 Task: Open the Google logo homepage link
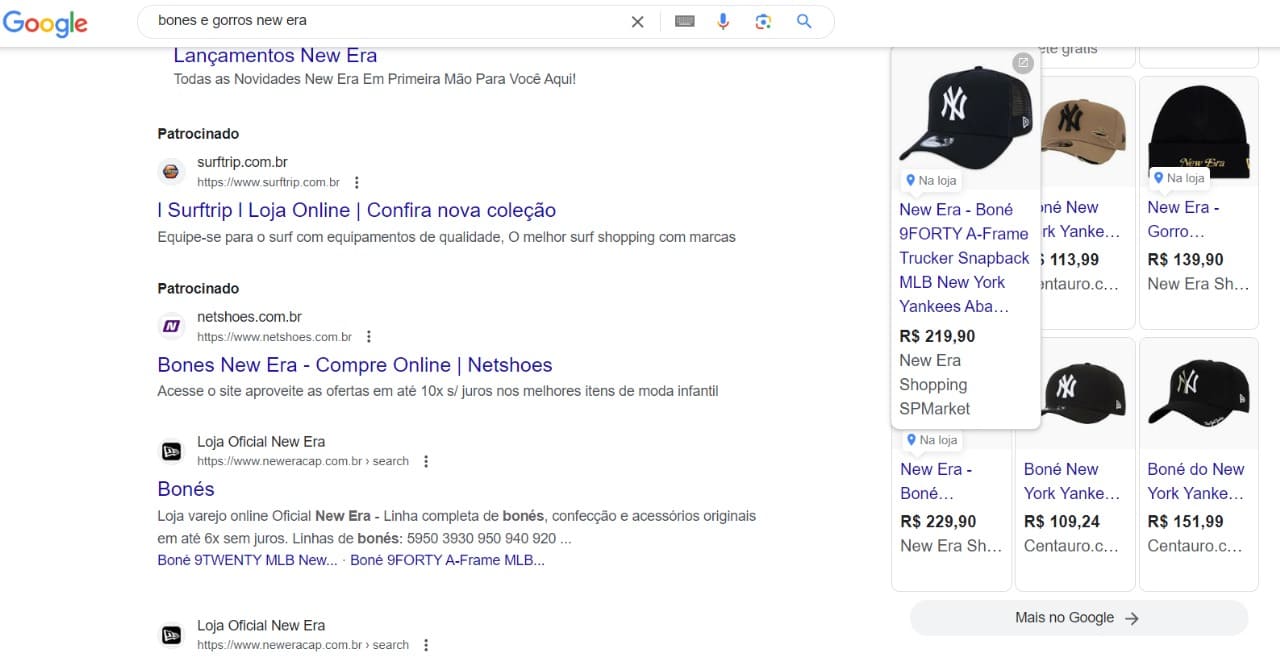[x=45, y=23]
